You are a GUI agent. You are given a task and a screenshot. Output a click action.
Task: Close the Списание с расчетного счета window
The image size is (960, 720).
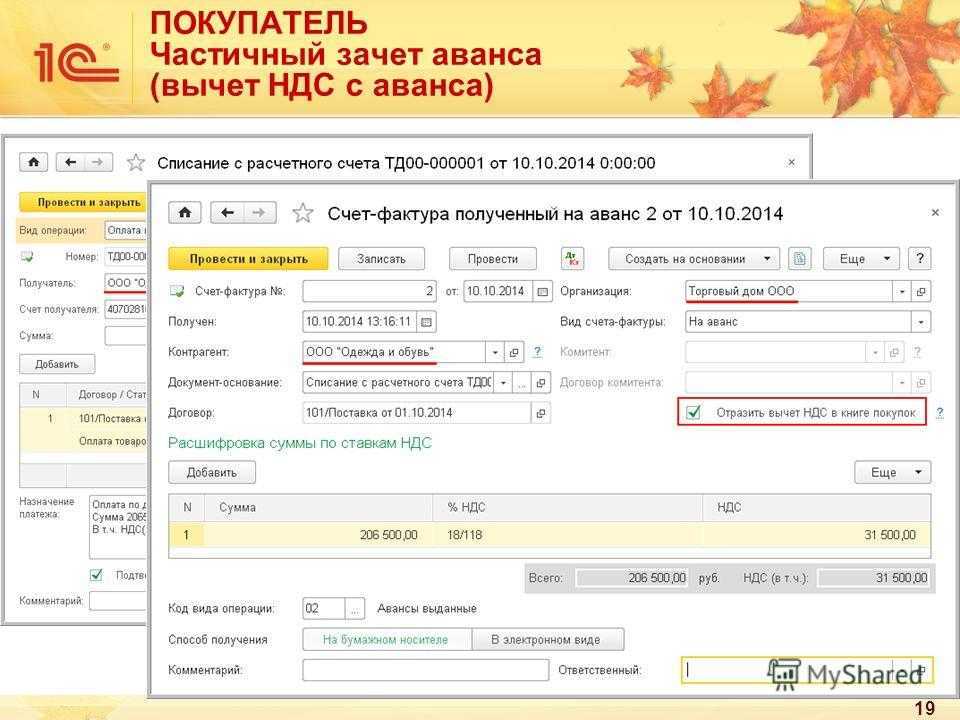(791, 162)
